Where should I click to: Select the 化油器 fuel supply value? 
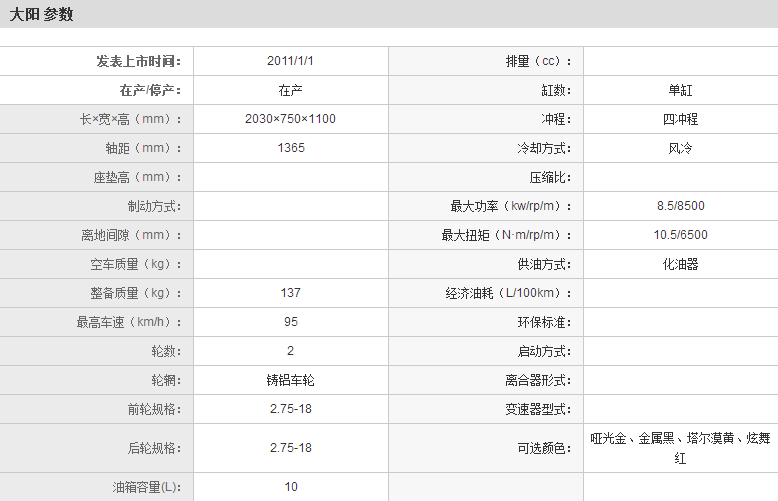pos(681,264)
